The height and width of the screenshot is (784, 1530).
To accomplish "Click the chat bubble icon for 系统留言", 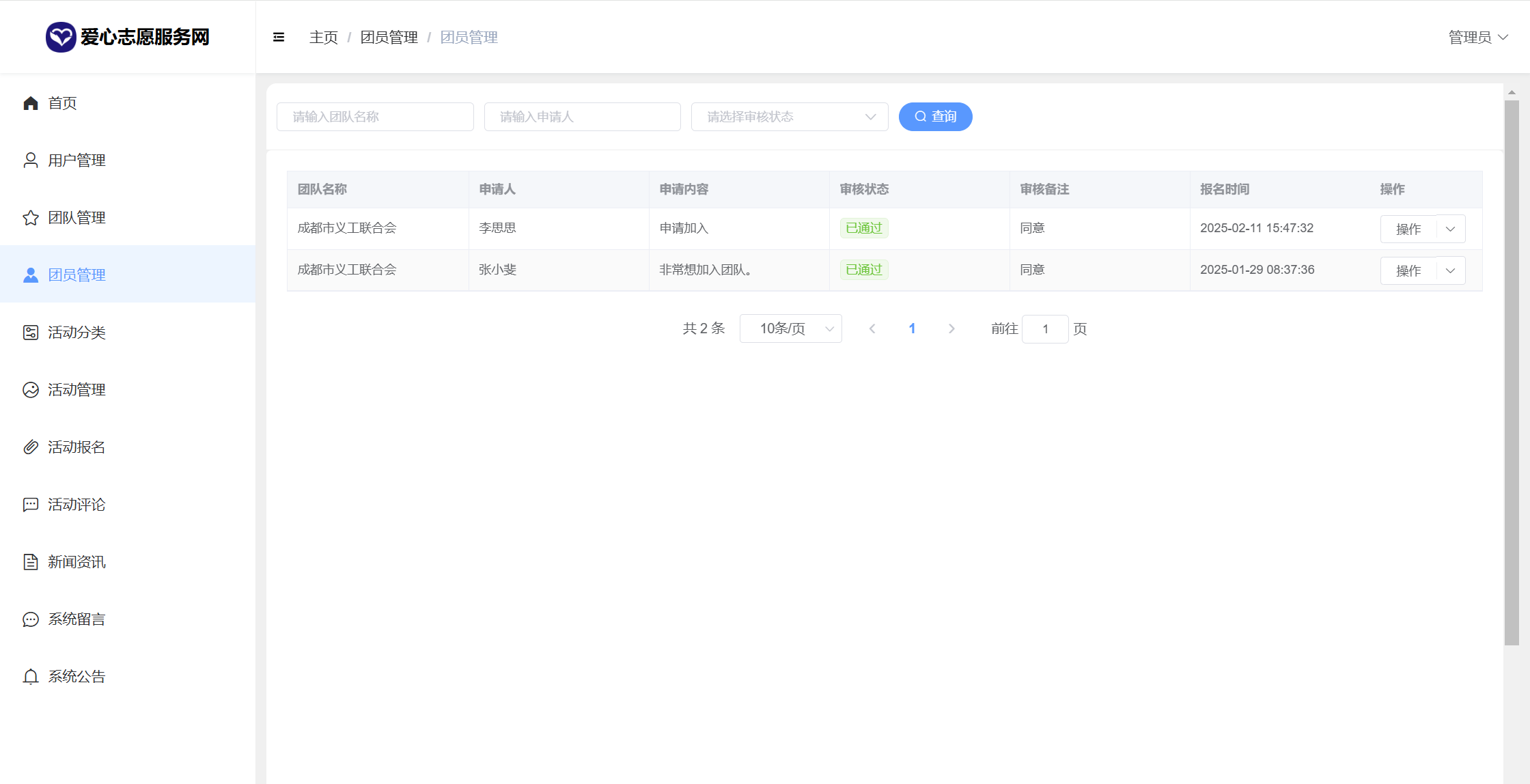I will (x=31, y=619).
